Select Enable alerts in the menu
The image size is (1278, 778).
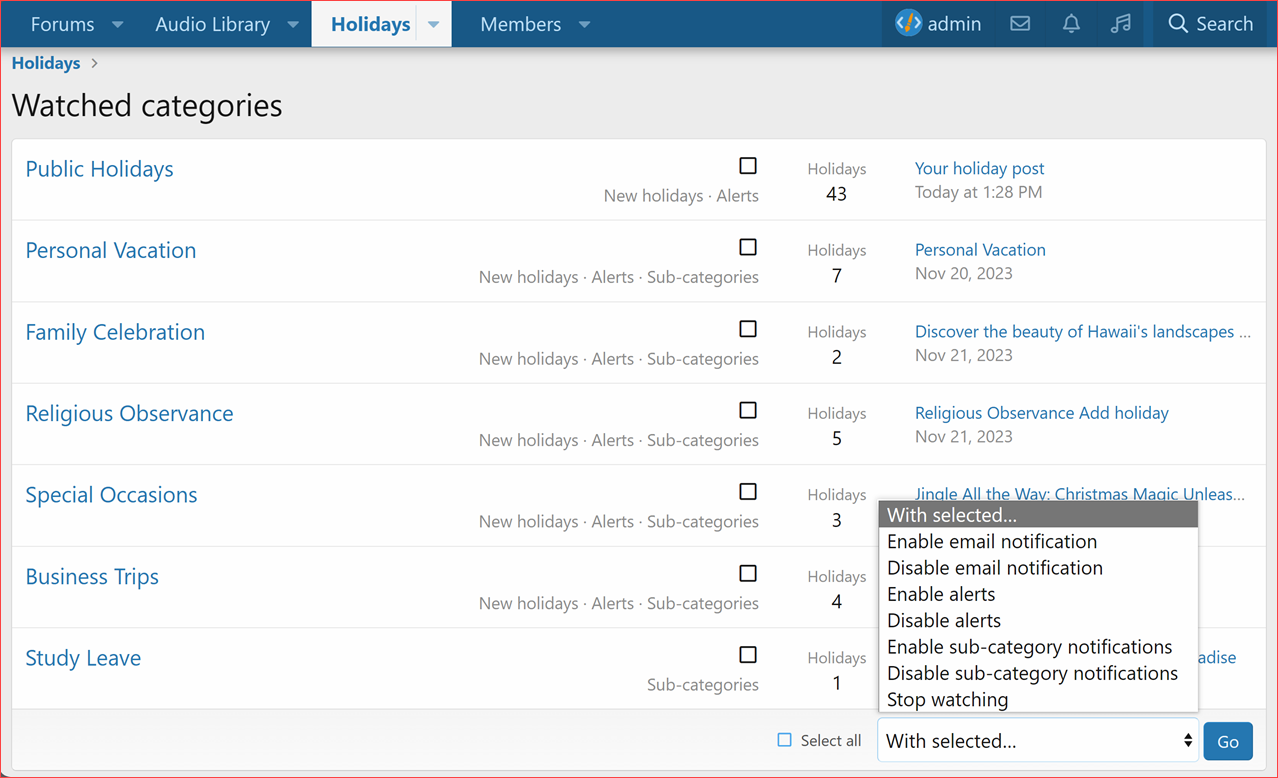pyautogui.click(x=940, y=594)
